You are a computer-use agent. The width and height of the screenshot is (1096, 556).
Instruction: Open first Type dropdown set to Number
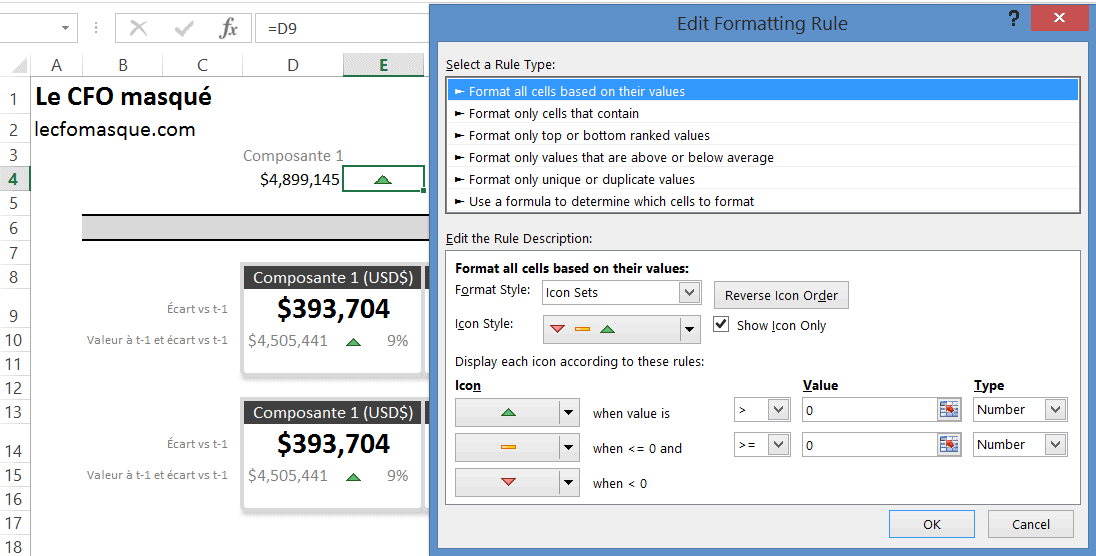(x=1054, y=410)
